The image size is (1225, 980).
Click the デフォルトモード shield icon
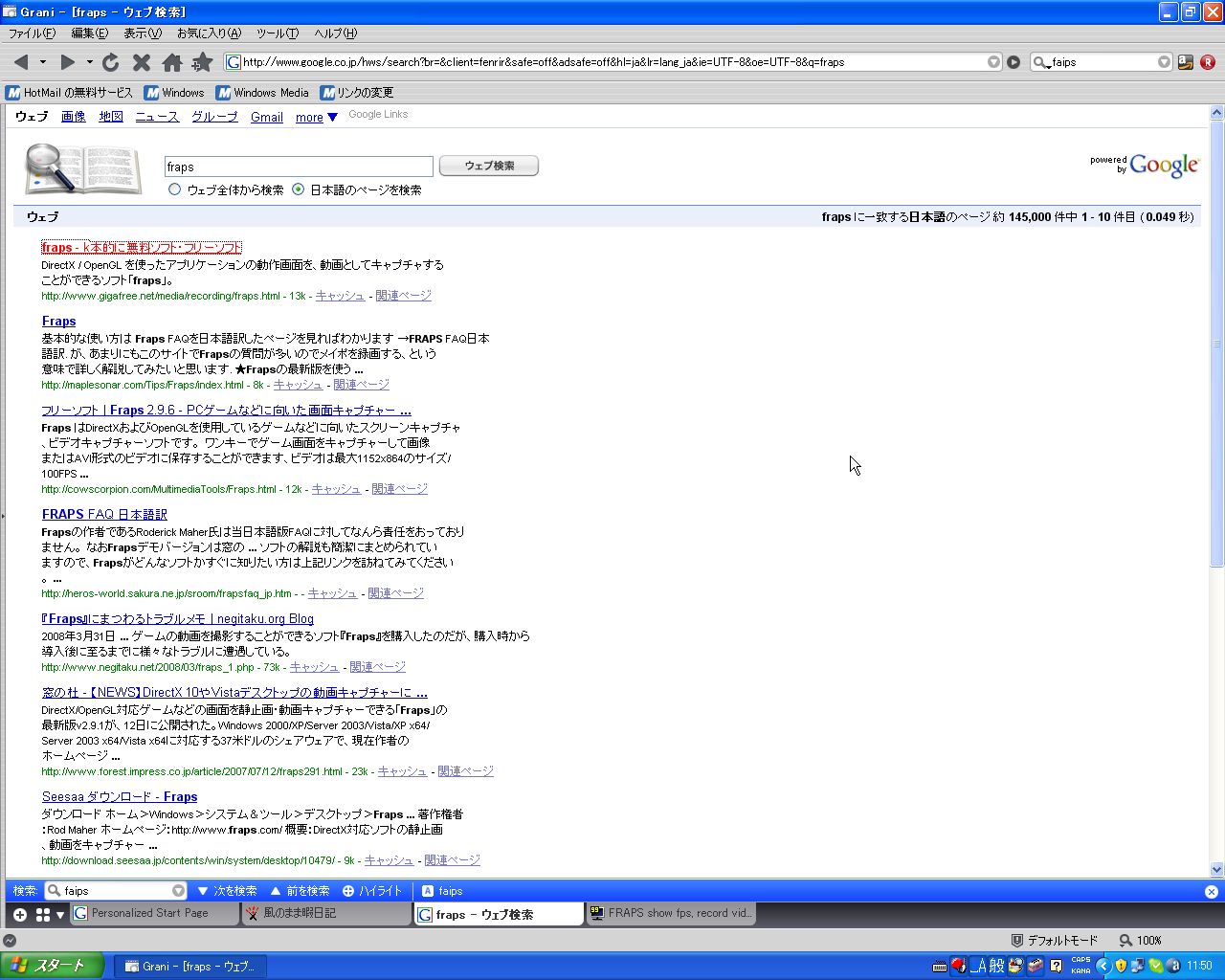[x=1017, y=941]
